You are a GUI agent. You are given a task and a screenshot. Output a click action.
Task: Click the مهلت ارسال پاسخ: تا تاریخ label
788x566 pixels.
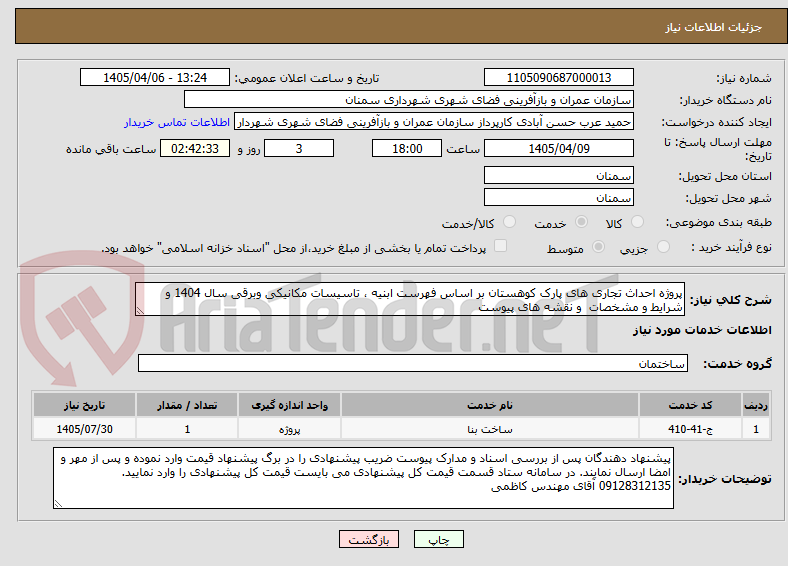coord(718,149)
